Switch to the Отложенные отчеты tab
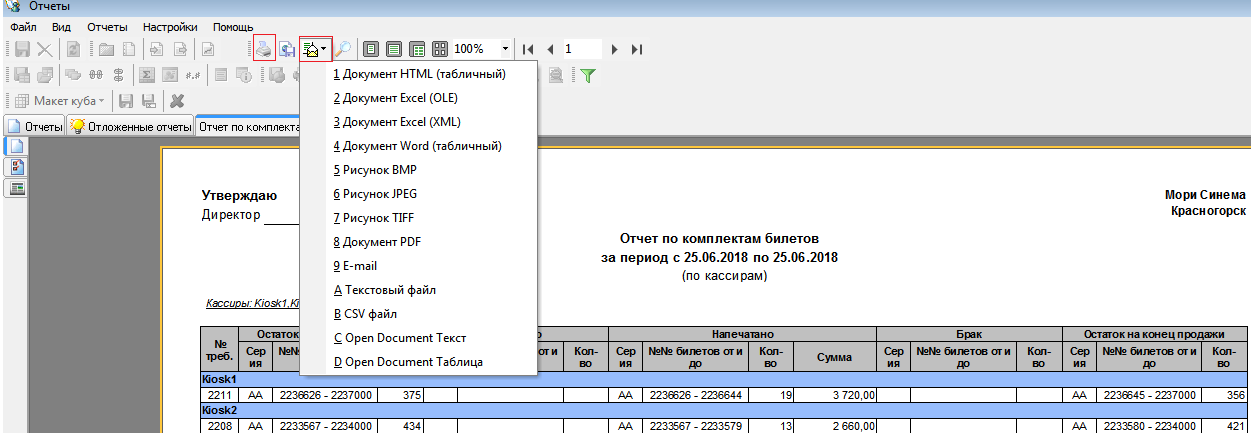1254x436 pixels. click(x=131, y=127)
